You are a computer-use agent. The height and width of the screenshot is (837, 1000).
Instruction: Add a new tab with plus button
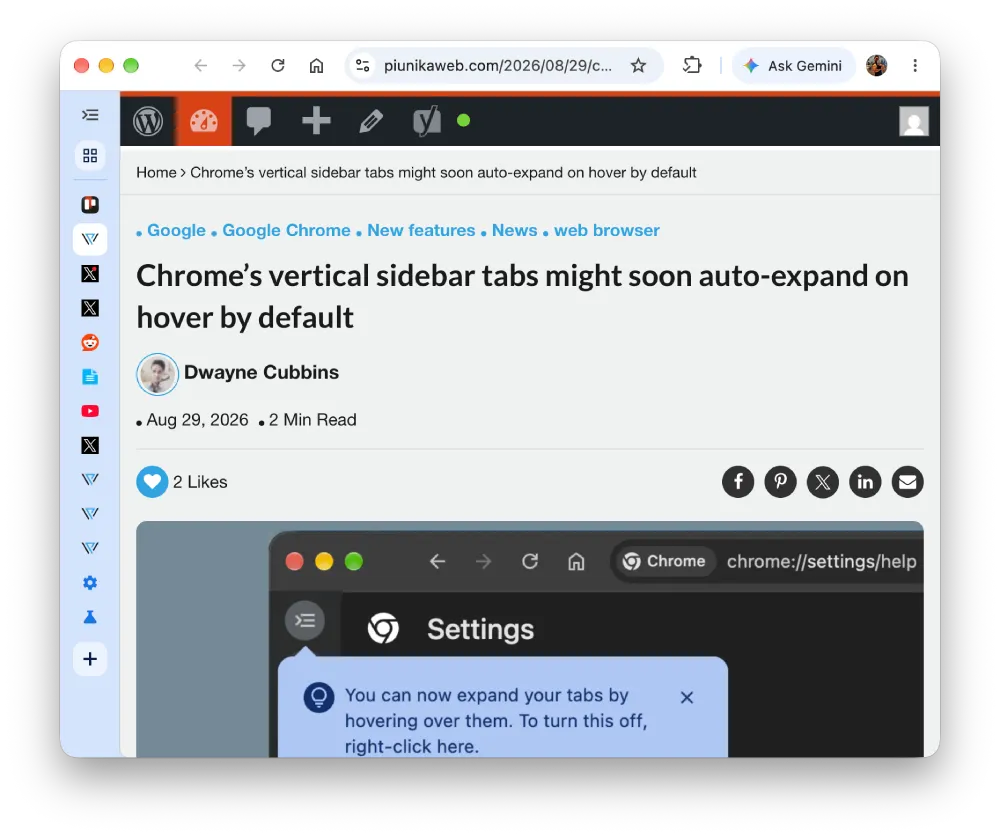(x=90, y=659)
